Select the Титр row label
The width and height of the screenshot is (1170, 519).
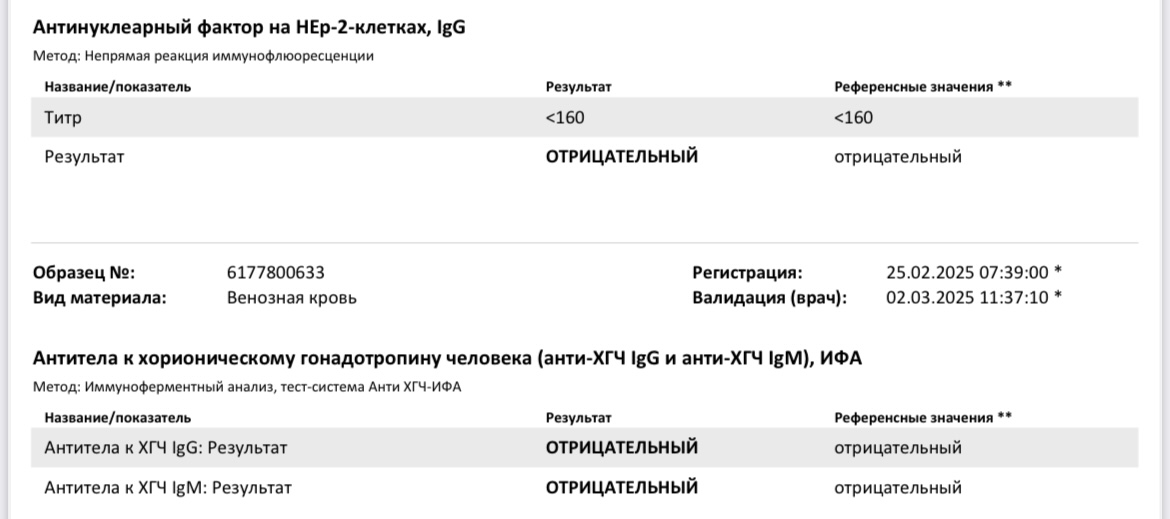point(62,118)
